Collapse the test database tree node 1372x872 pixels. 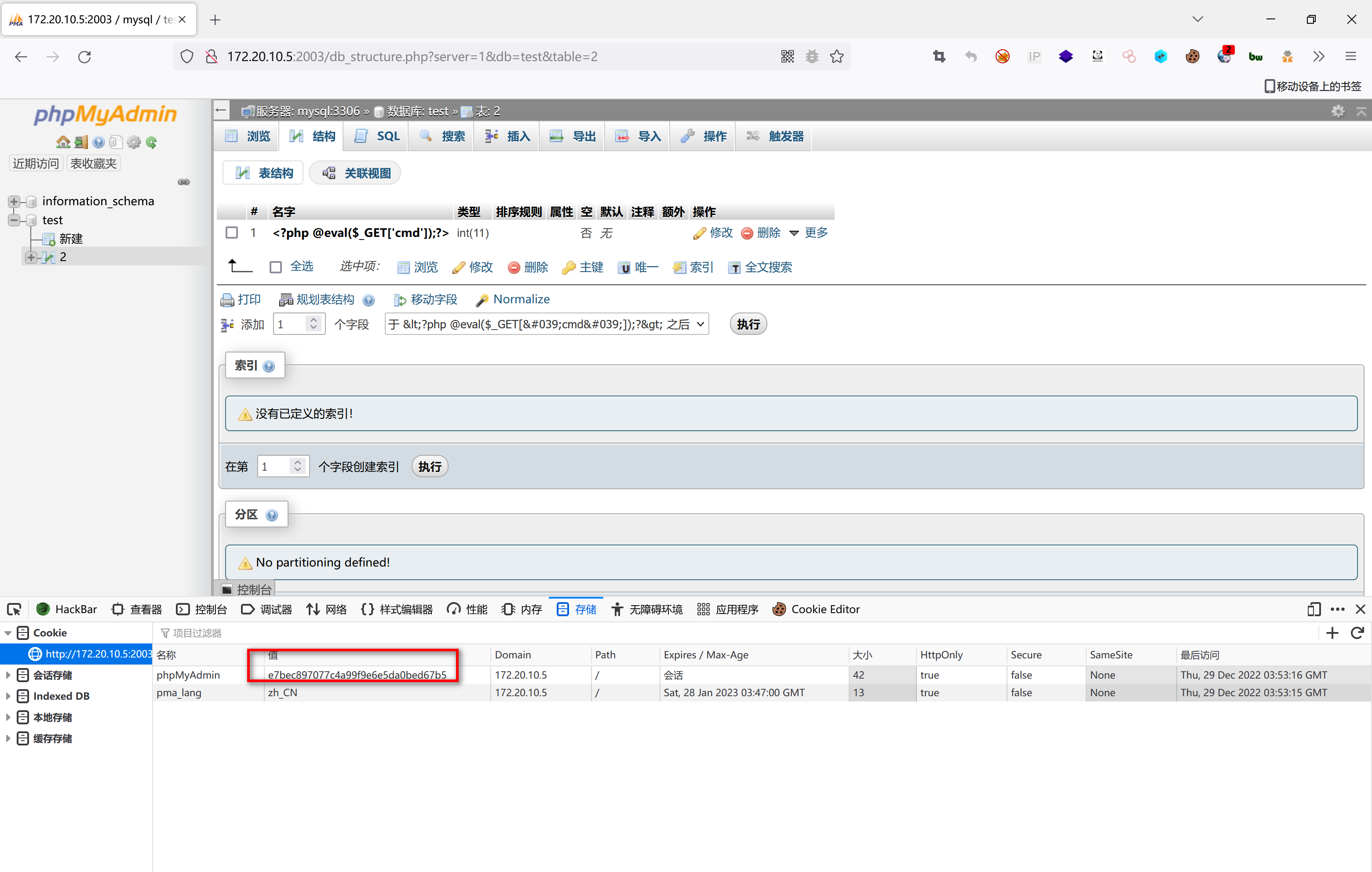pyautogui.click(x=14, y=220)
